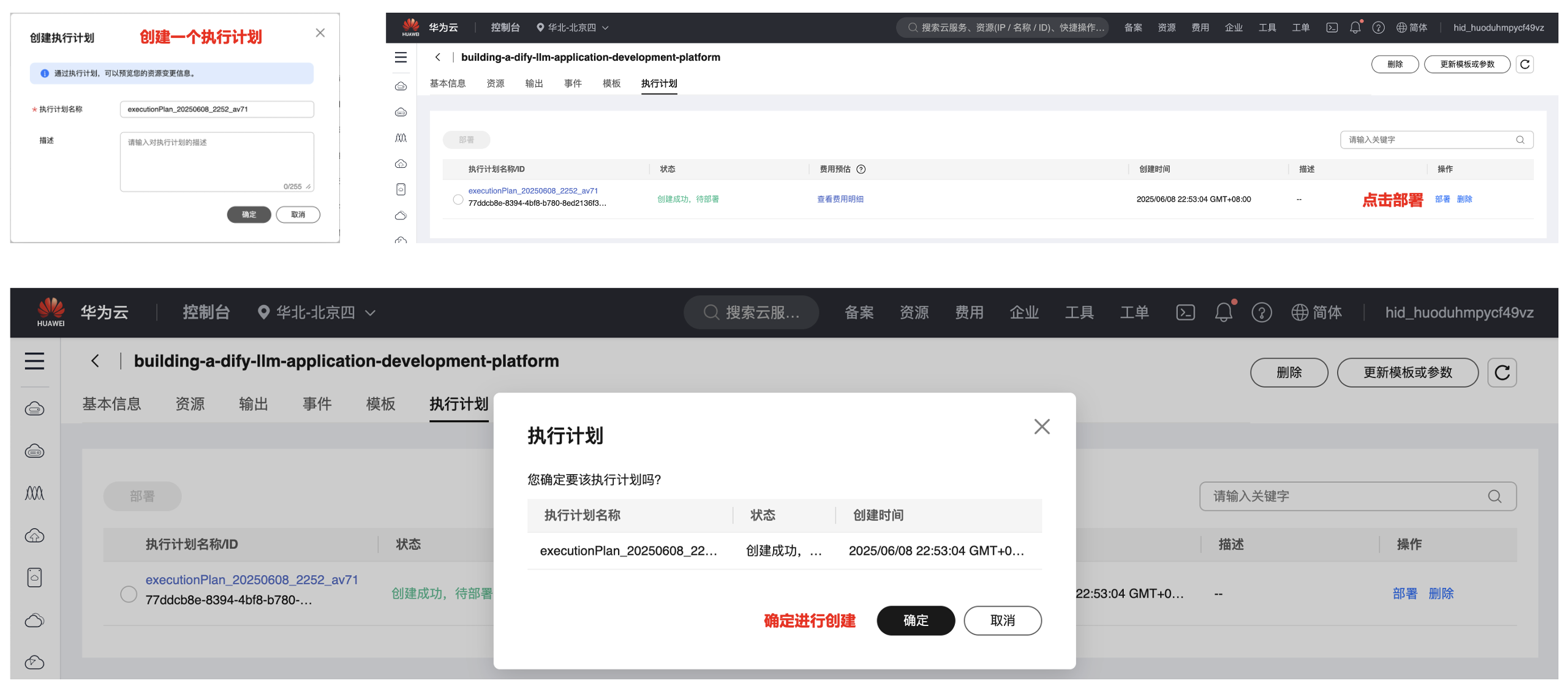Open 简体 language selector in bottom header
This screenshot has height=686, width=1568.
coord(1316,312)
